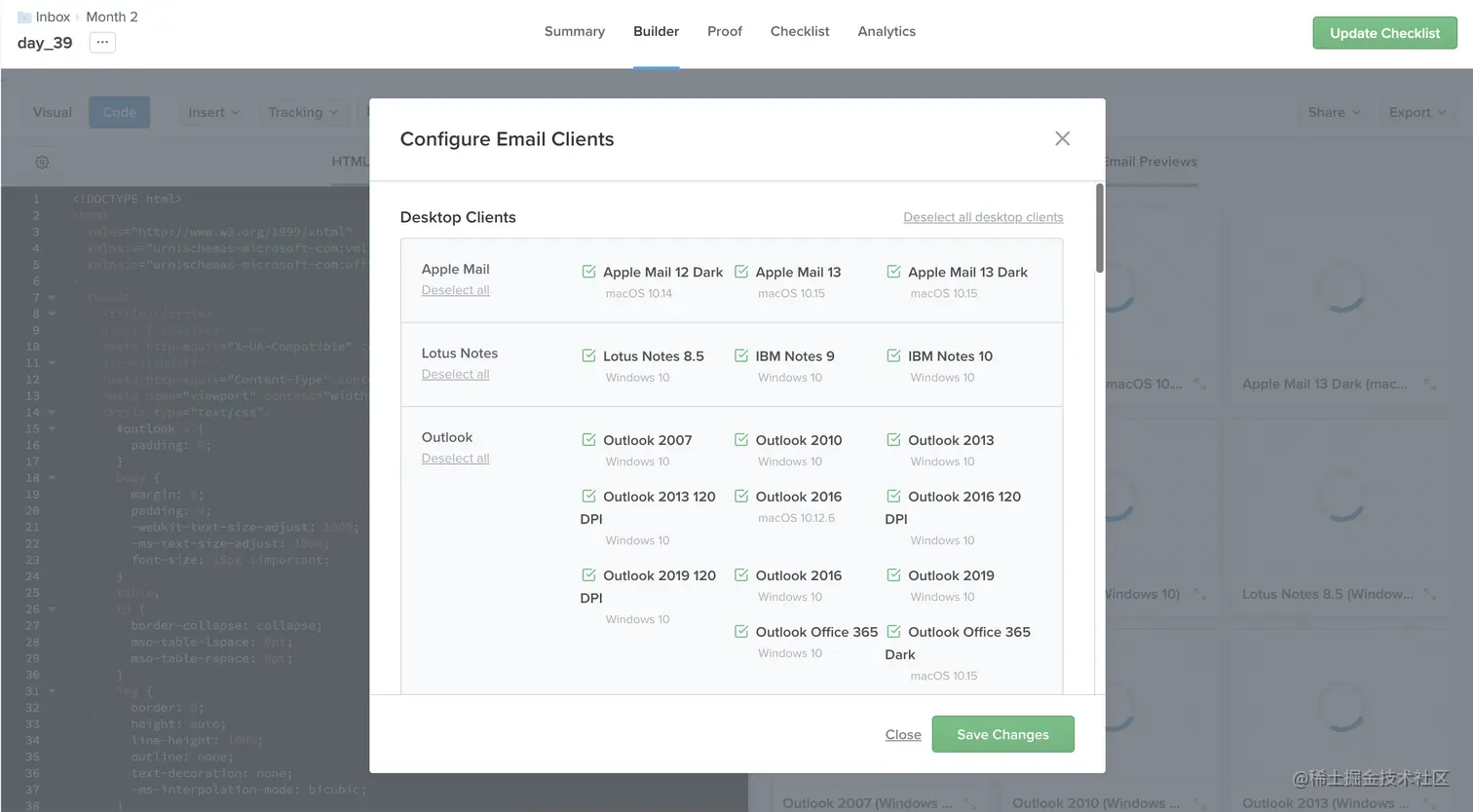The height and width of the screenshot is (812, 1473).
Task: Fold the img rule at line 31
Action: [x=52, y=691]
